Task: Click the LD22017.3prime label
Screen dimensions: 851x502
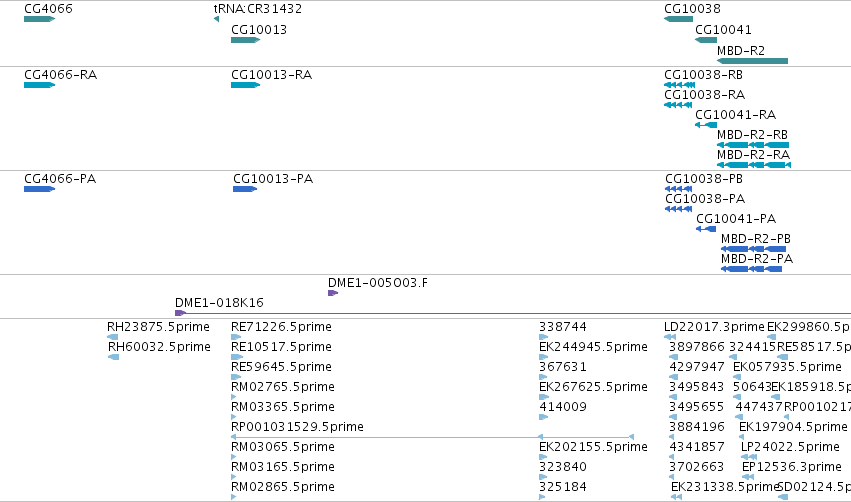Action: pos(714,327)
